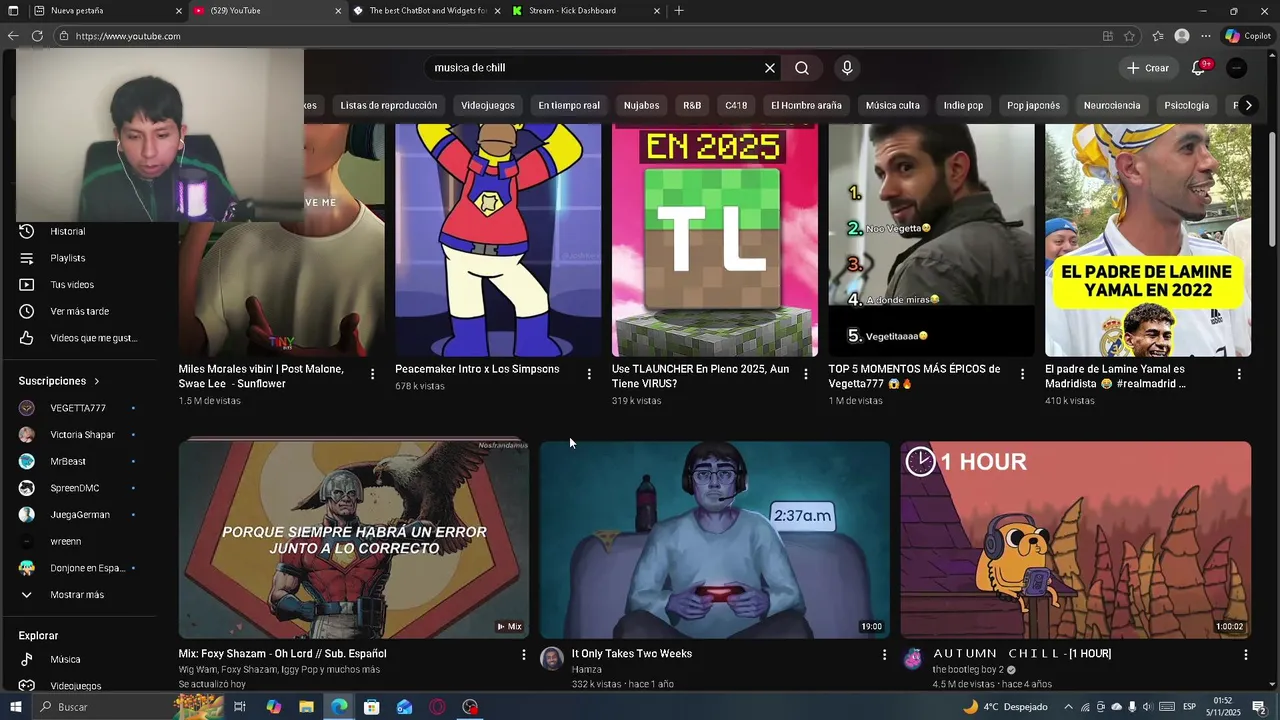Select the Música culta filter chip

pos(892,105)
